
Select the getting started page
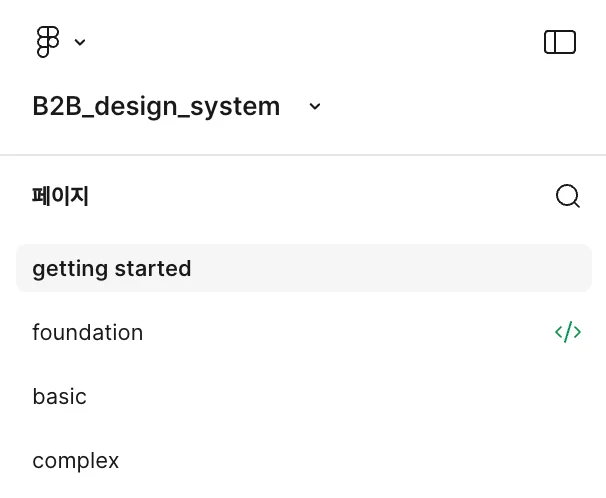click(112, 268)
